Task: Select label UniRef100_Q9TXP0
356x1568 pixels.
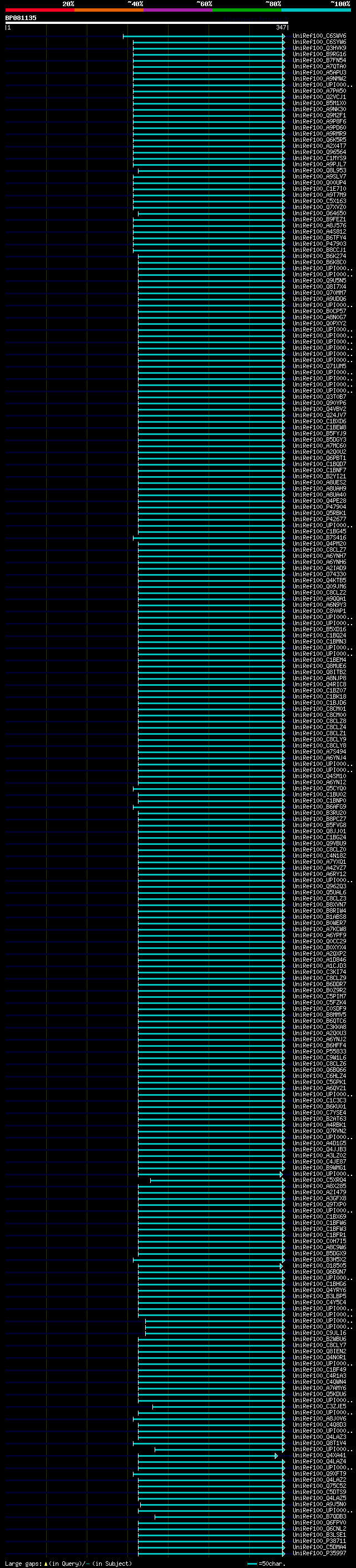Action: point(319,1204)
